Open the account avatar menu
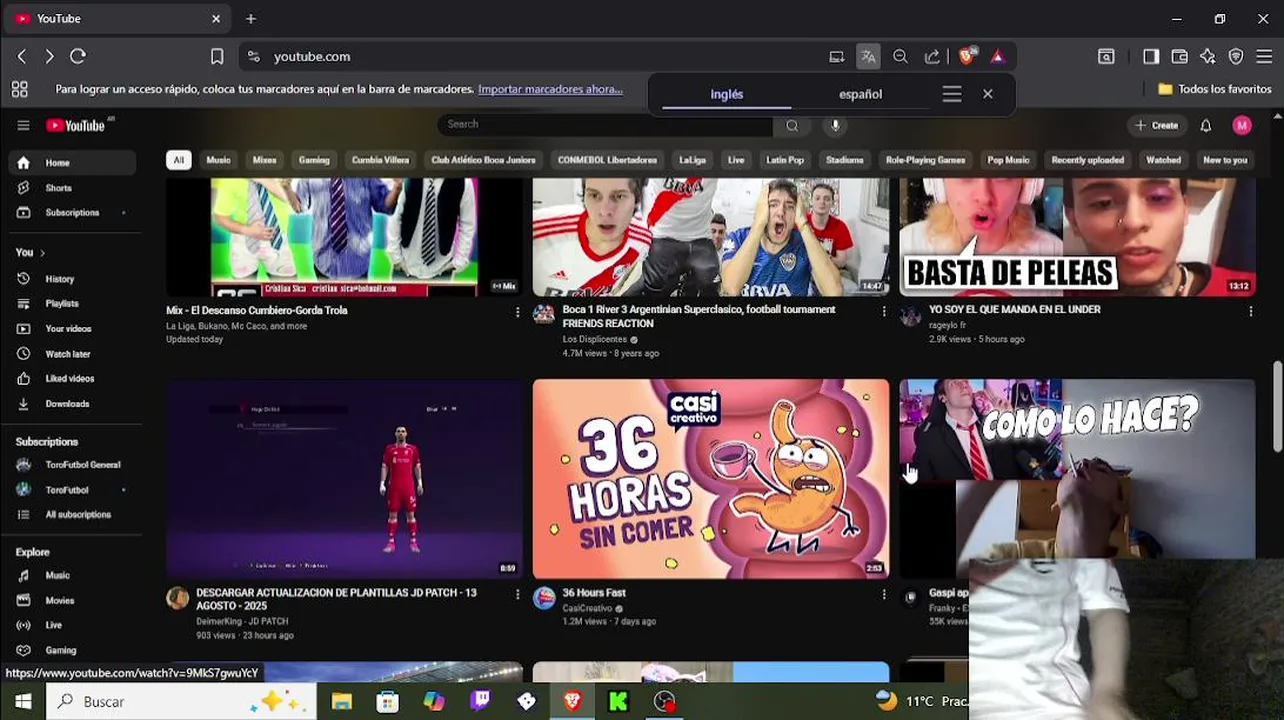Image resolution: width=1284 pixels, height=720 pixels. (1242, 125)
